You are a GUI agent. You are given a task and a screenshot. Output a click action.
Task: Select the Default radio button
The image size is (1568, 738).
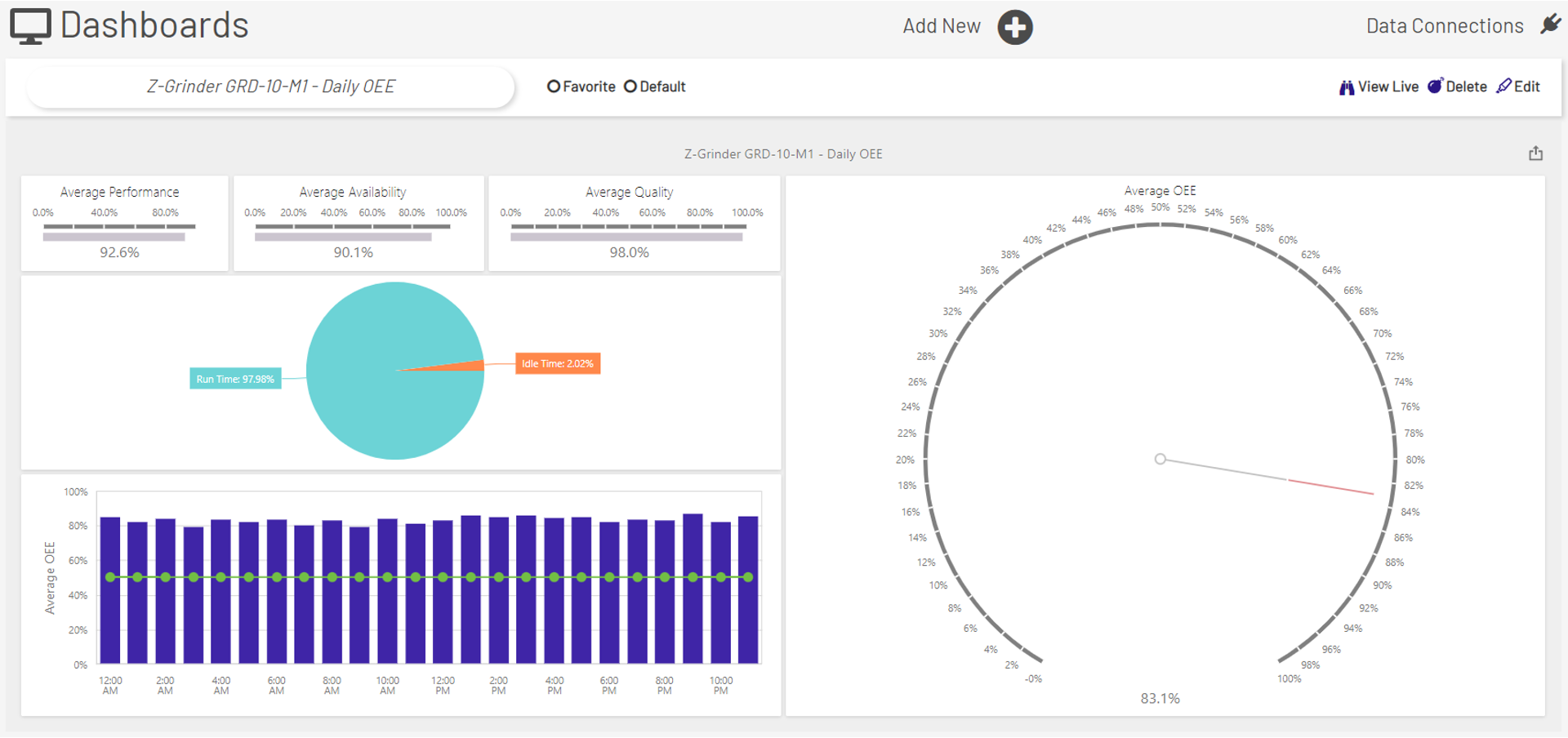click(x=630, y=86)
